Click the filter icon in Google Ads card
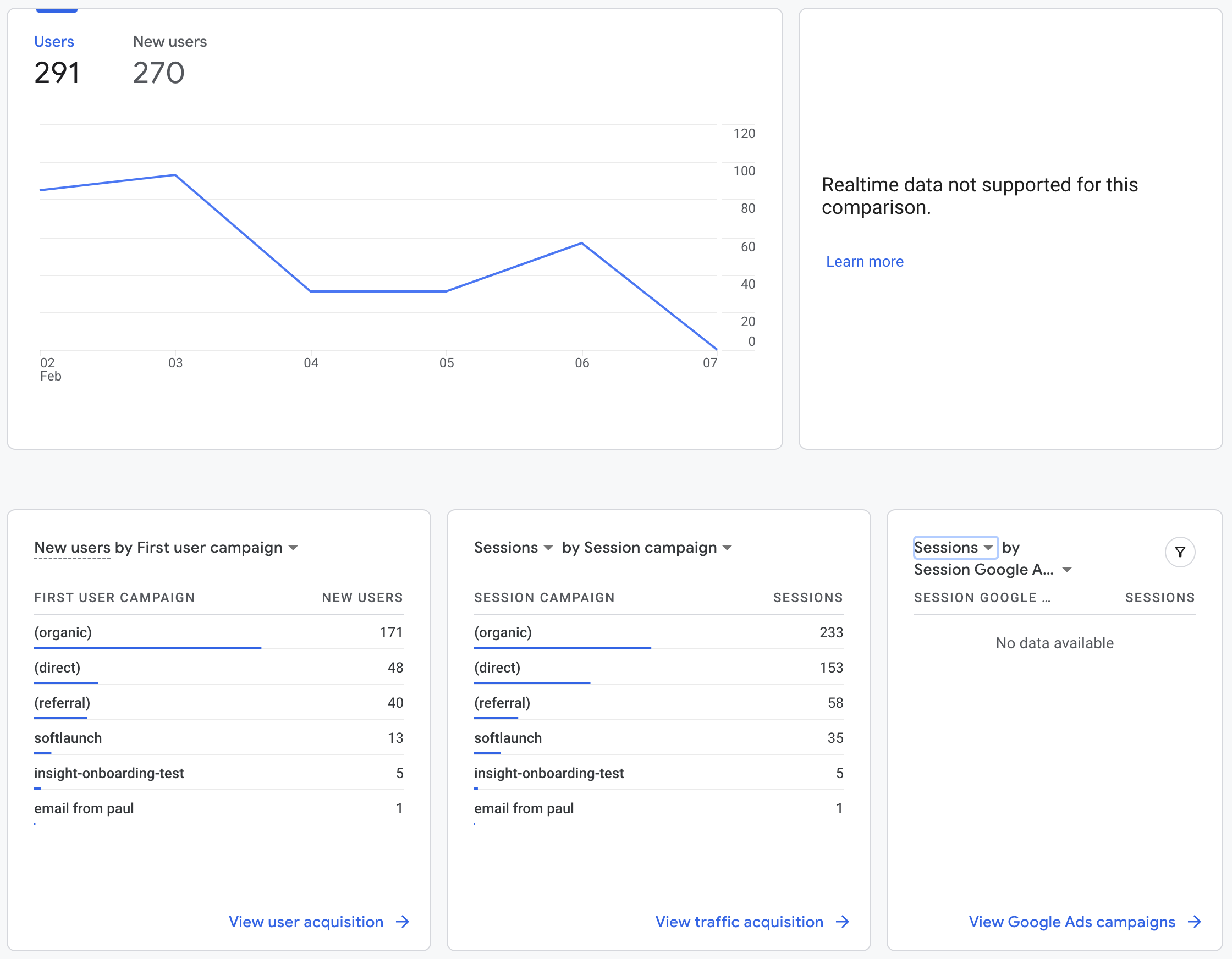Screen dimensions: 1232x959 coord(1180,552)
